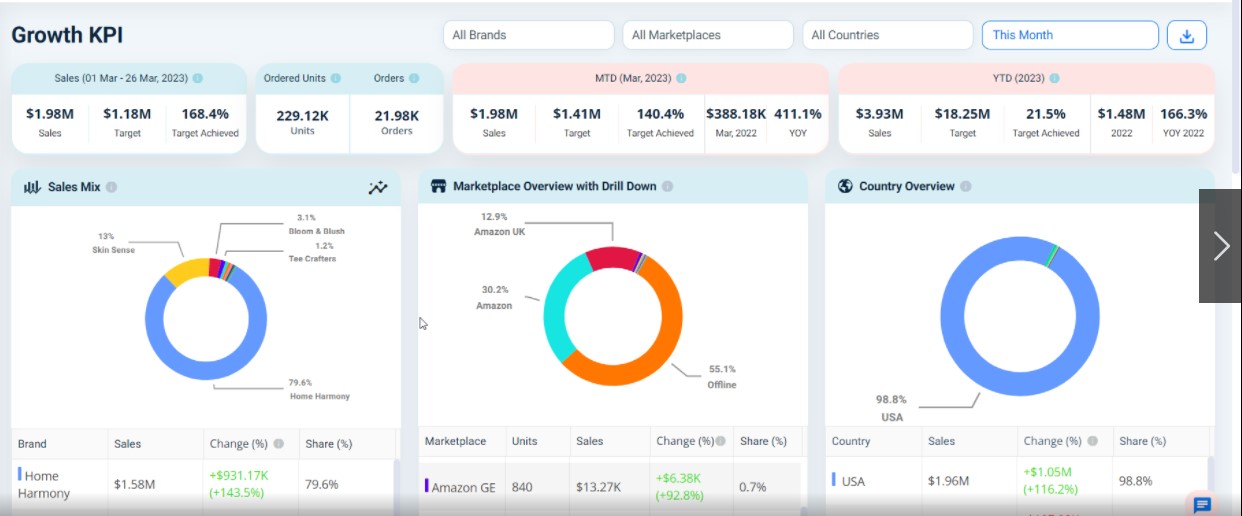Click the $1.18M Target value
1242x516 pixels.
(x=127, y=113)
